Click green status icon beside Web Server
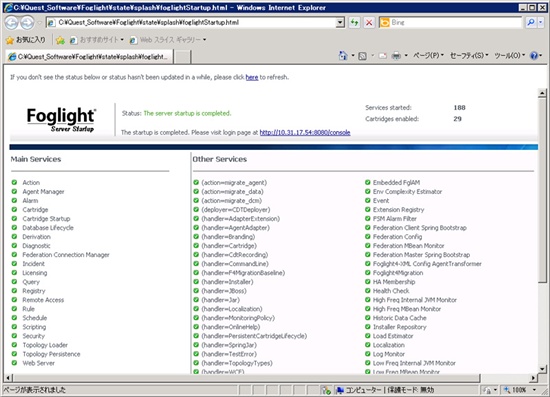The height and width of the screenshot is (397, 550). coord(14,363)
